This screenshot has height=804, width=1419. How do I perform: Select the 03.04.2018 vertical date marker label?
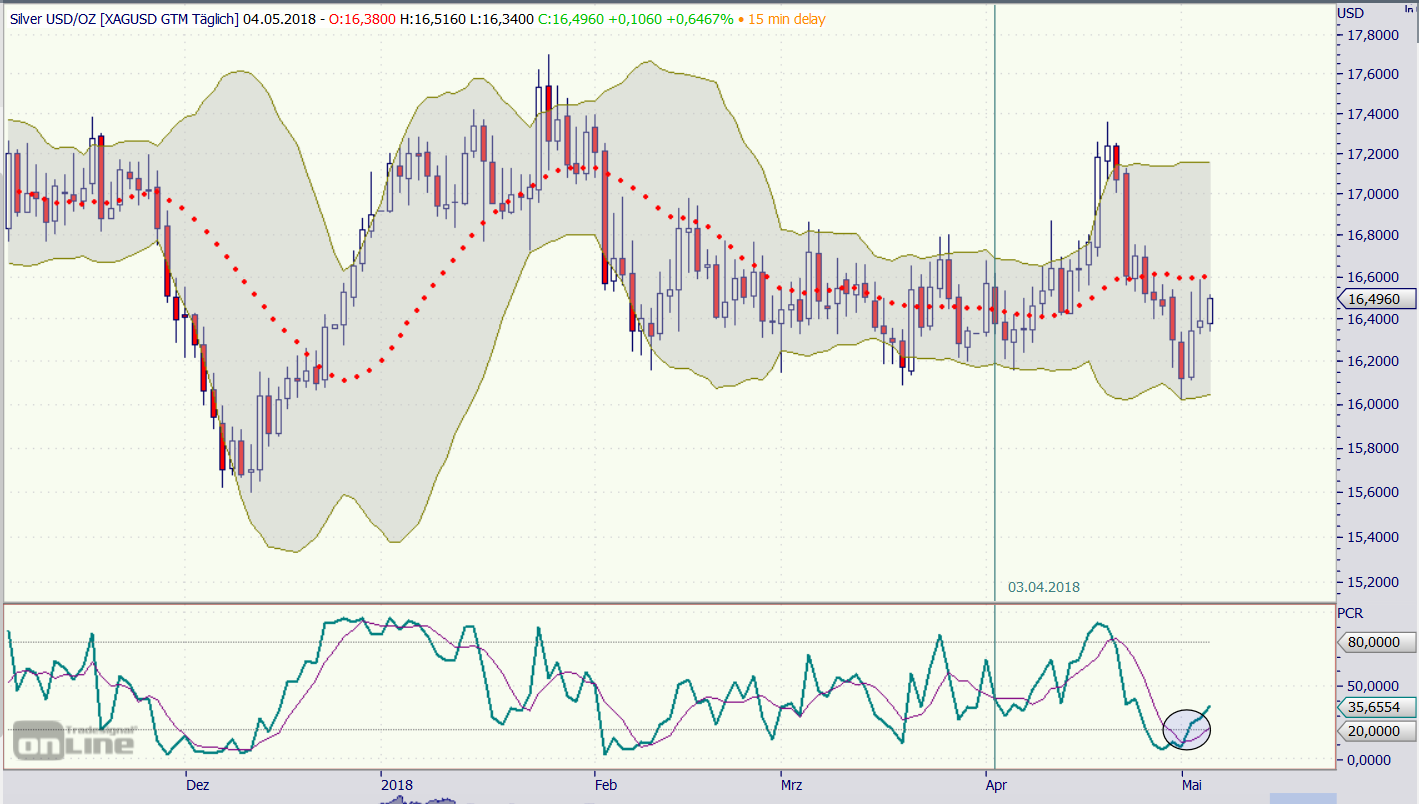pos(1044,587)
